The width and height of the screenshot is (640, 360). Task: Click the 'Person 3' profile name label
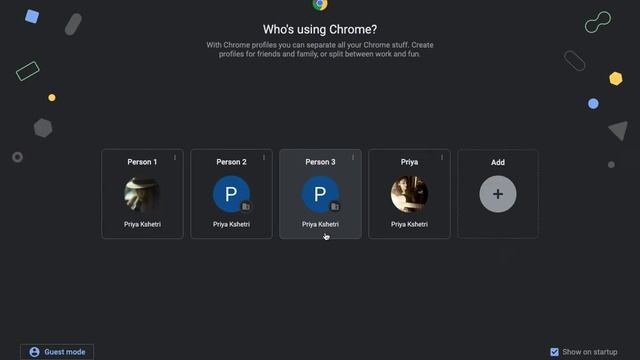coord(320,162)
